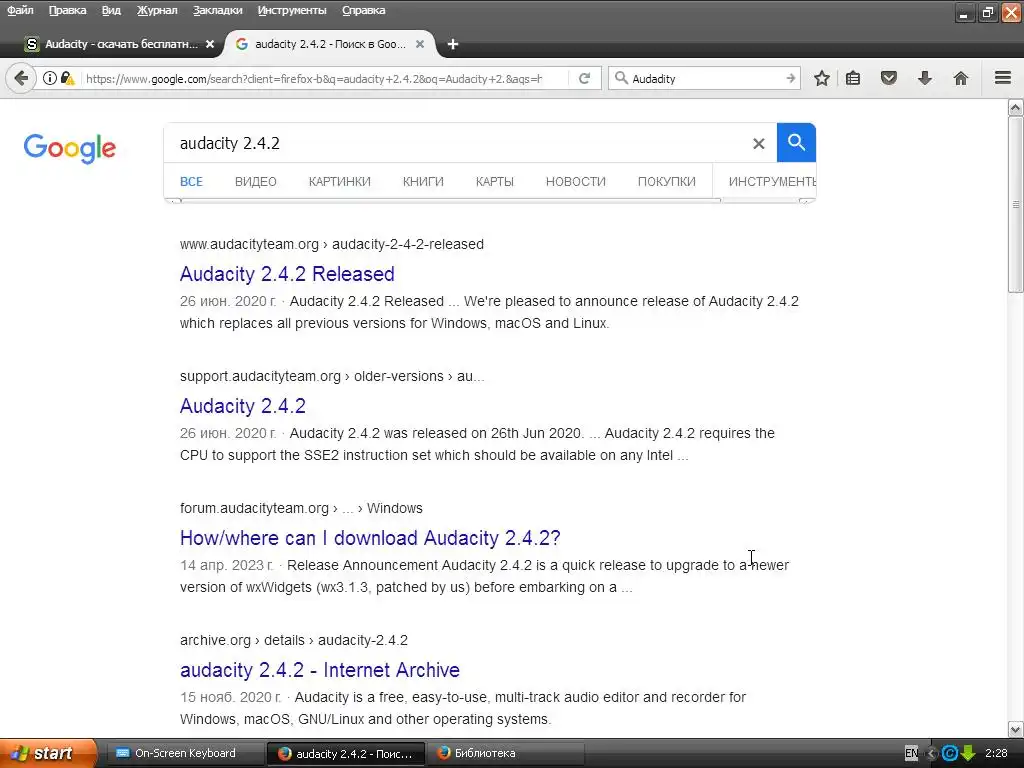1024x768 pixels.
Task: Go to the home page icon
Action: 961,78
